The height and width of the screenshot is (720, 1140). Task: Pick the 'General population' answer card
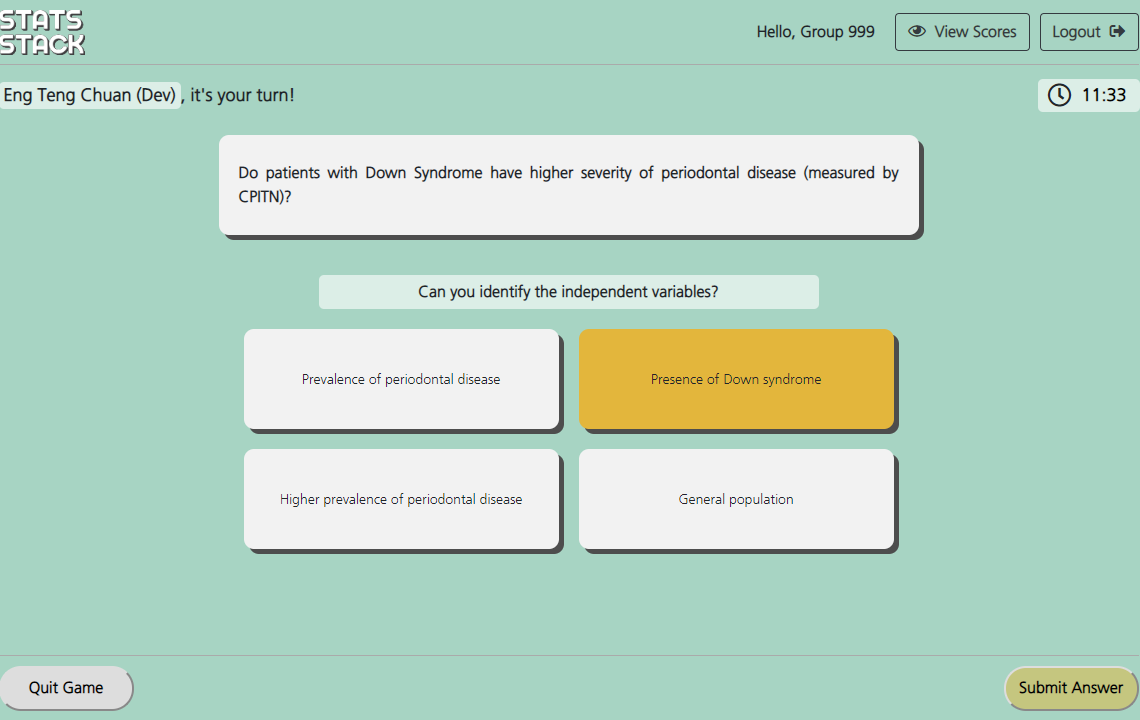click(736, 499)
